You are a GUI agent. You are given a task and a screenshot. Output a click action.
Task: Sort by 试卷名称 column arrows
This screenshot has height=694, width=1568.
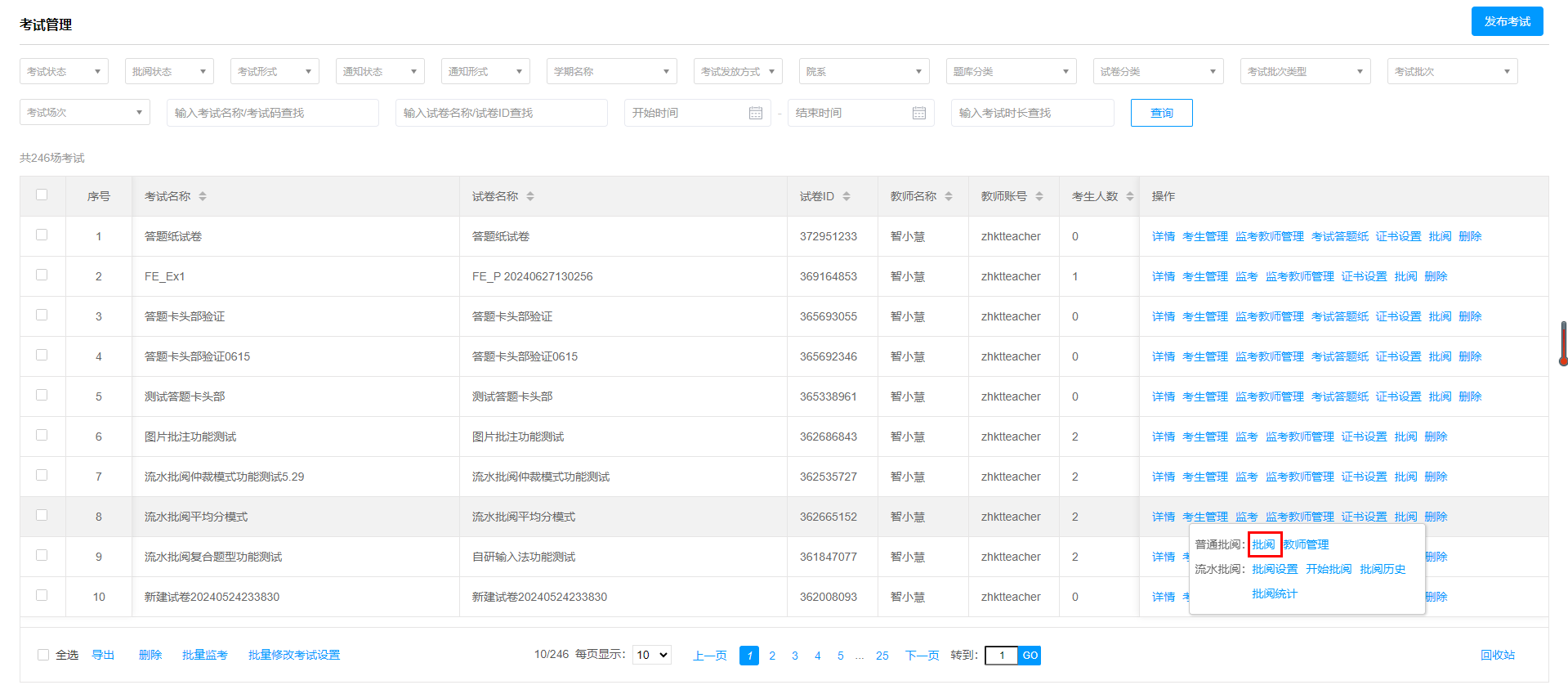pos(530,196)
